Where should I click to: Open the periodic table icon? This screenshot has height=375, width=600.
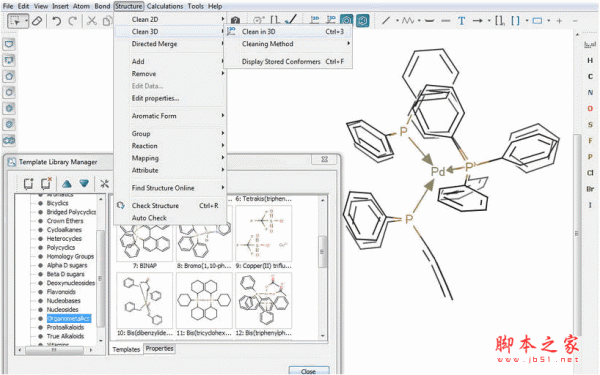[590, 45]
